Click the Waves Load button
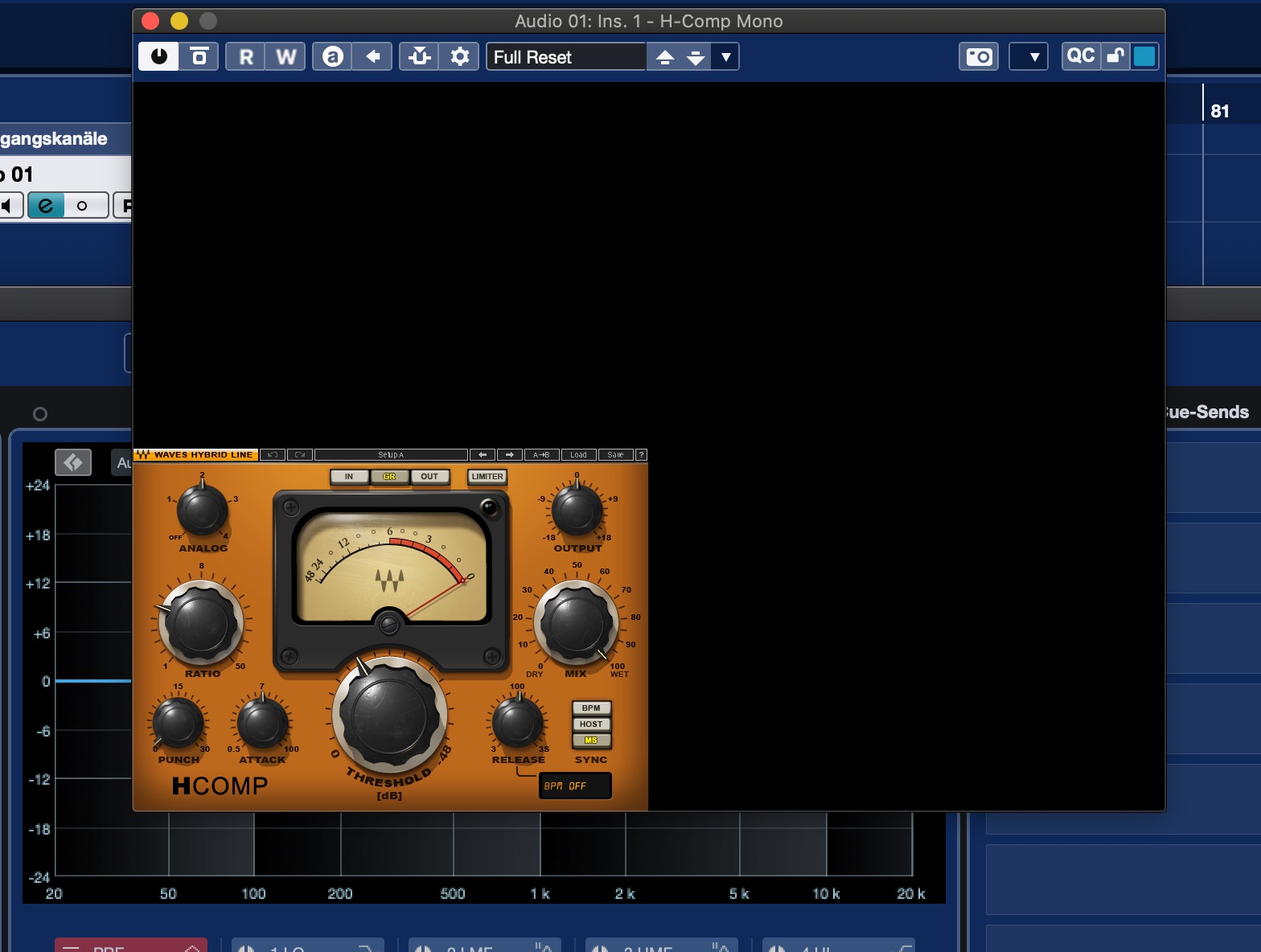Image resolution: width=1261 pixels, height=952 pixels. pos(578,455)
